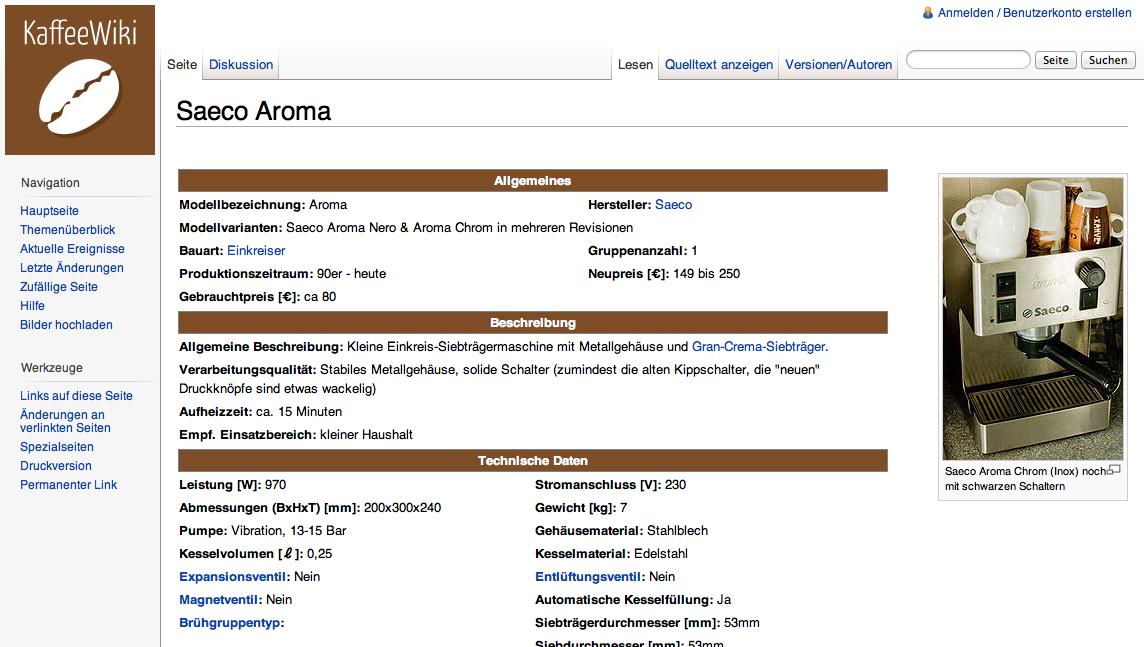Open the Spezialseiten link
This screenshot has height=647, width=1144.
pyautogui.click(x=56, y=446)
